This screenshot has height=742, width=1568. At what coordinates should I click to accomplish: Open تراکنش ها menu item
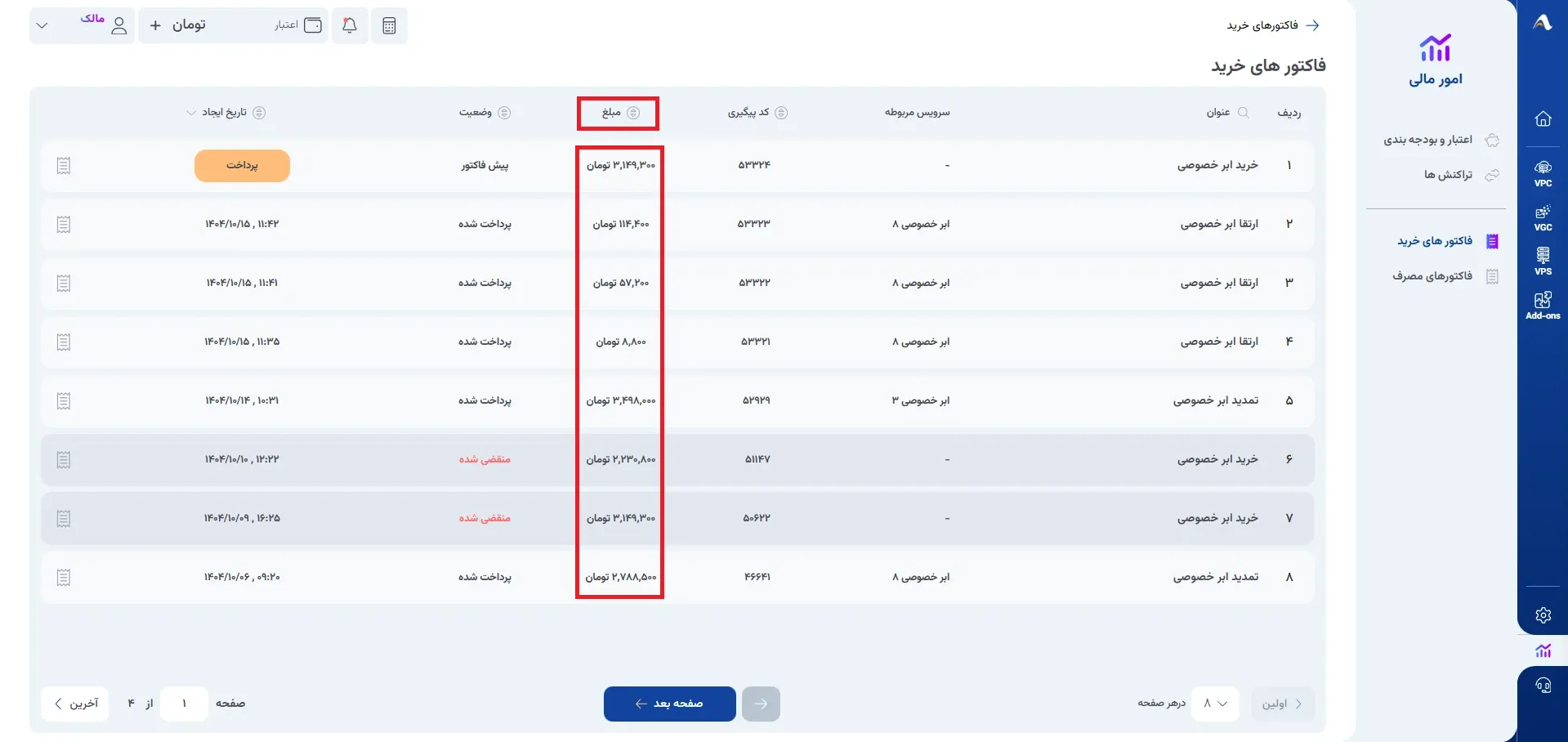click(1461, 175)
